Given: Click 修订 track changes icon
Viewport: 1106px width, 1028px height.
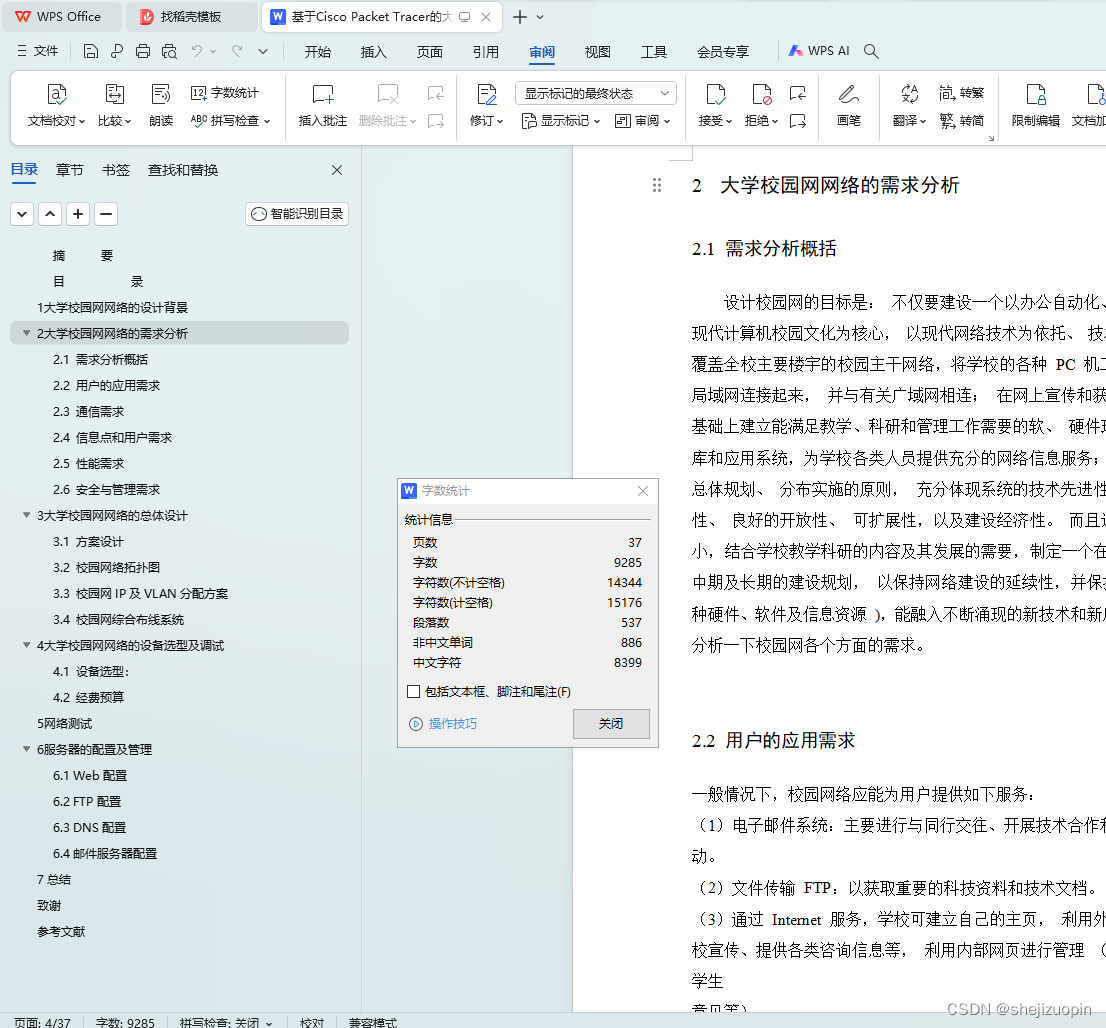Looking at the screenshot, I should pos(486,95).
